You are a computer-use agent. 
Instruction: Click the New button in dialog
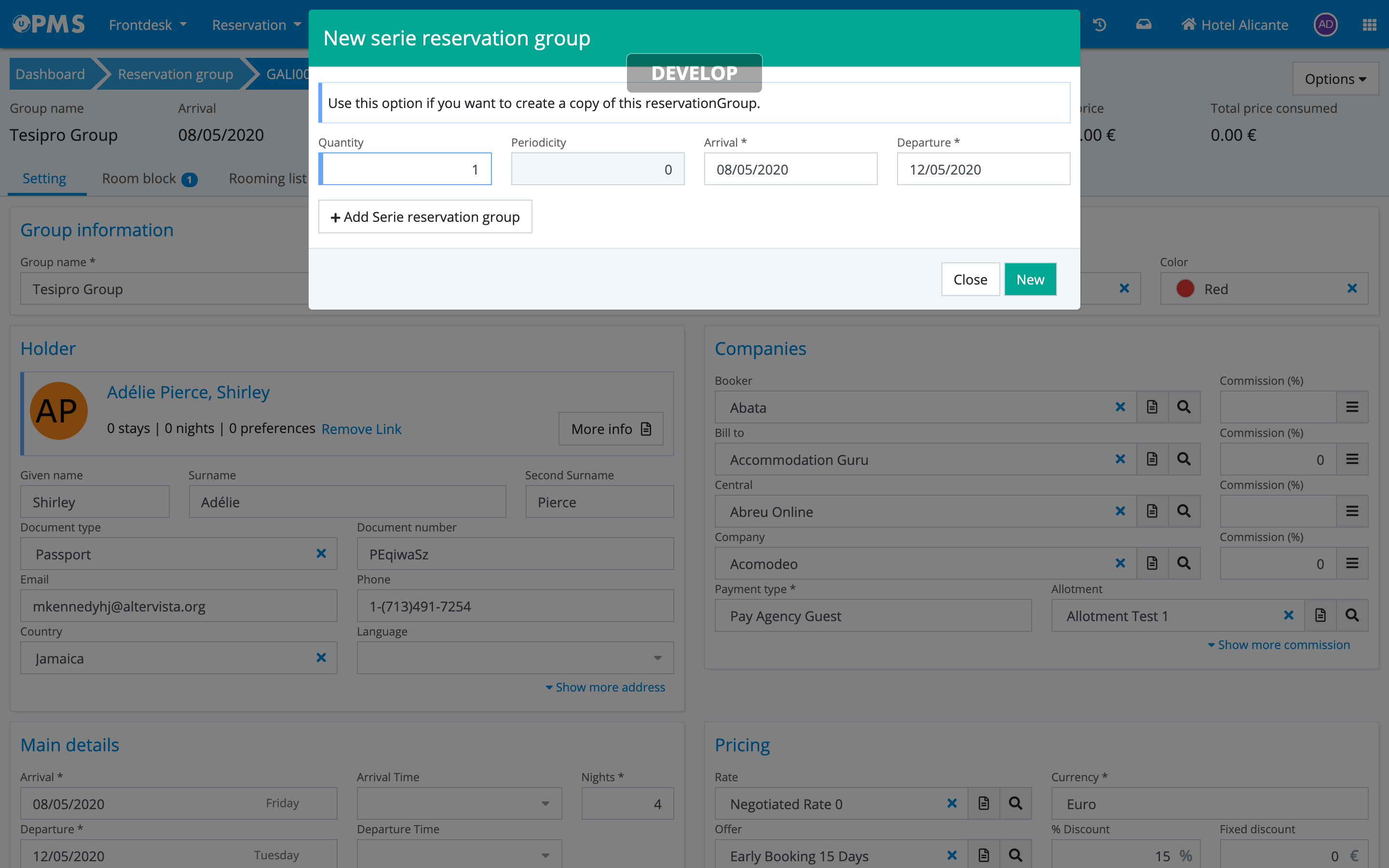1030,280
